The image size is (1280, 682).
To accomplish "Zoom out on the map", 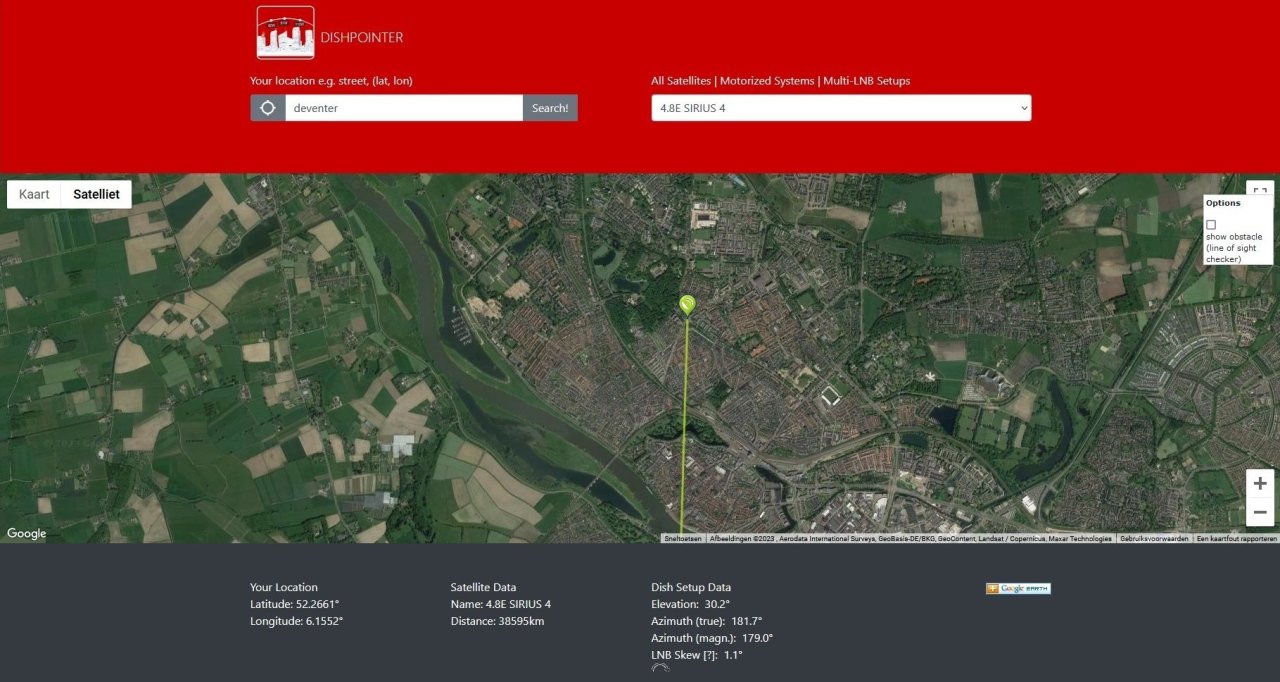I will 1259,512.
